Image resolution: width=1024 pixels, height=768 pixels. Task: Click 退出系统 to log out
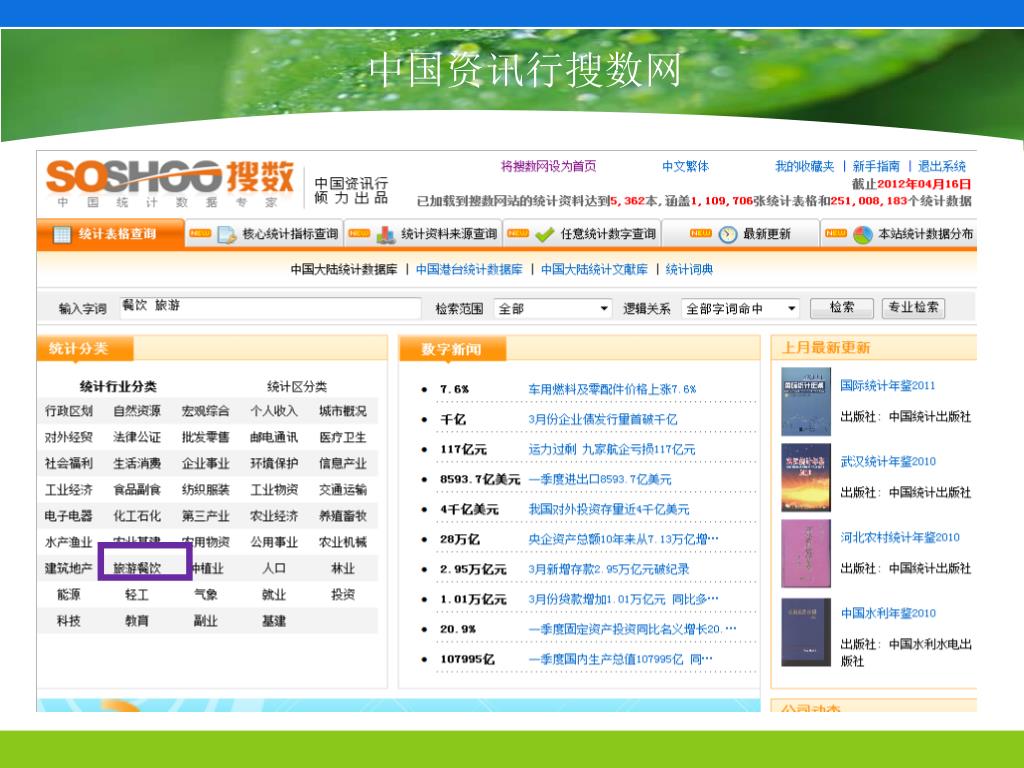[941, 167]
